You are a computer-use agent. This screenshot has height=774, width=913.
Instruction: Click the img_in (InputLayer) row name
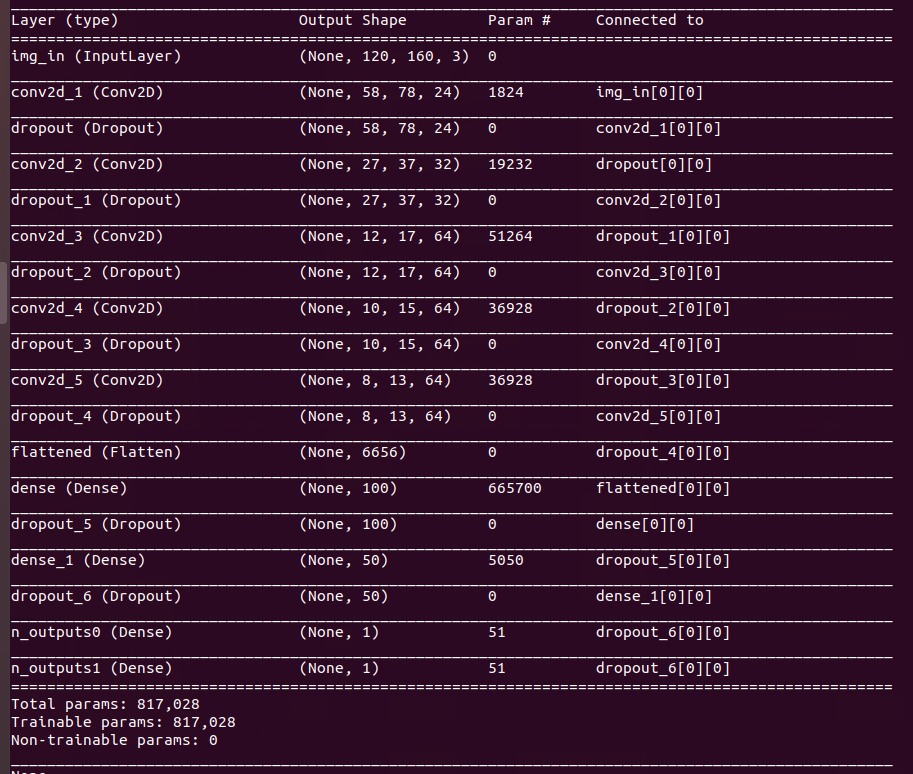tap(96, 57)
